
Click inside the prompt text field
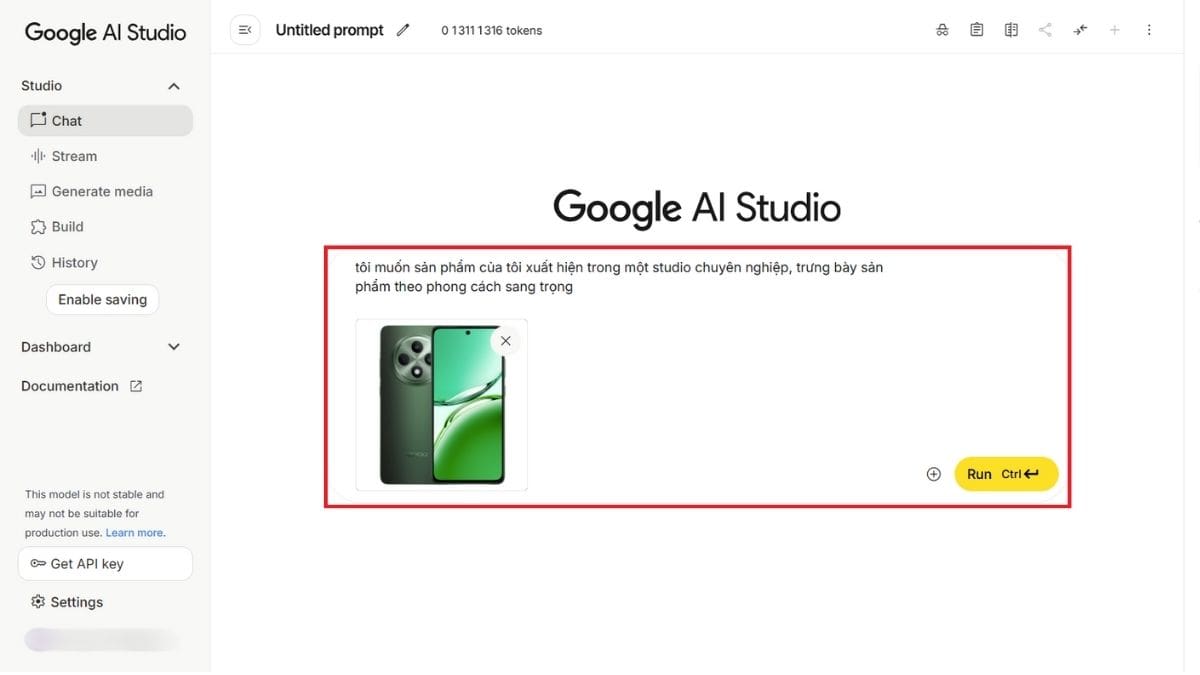tap(619, 277)
